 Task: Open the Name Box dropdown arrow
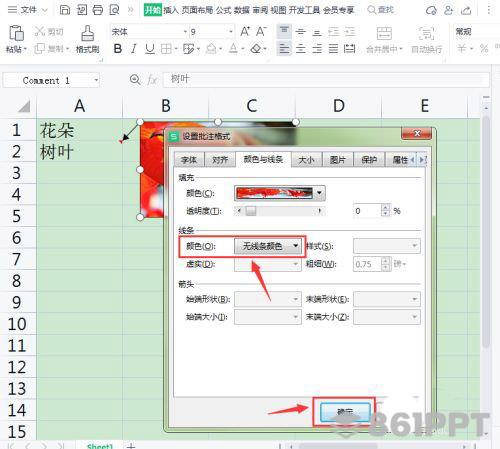[96, 80]
